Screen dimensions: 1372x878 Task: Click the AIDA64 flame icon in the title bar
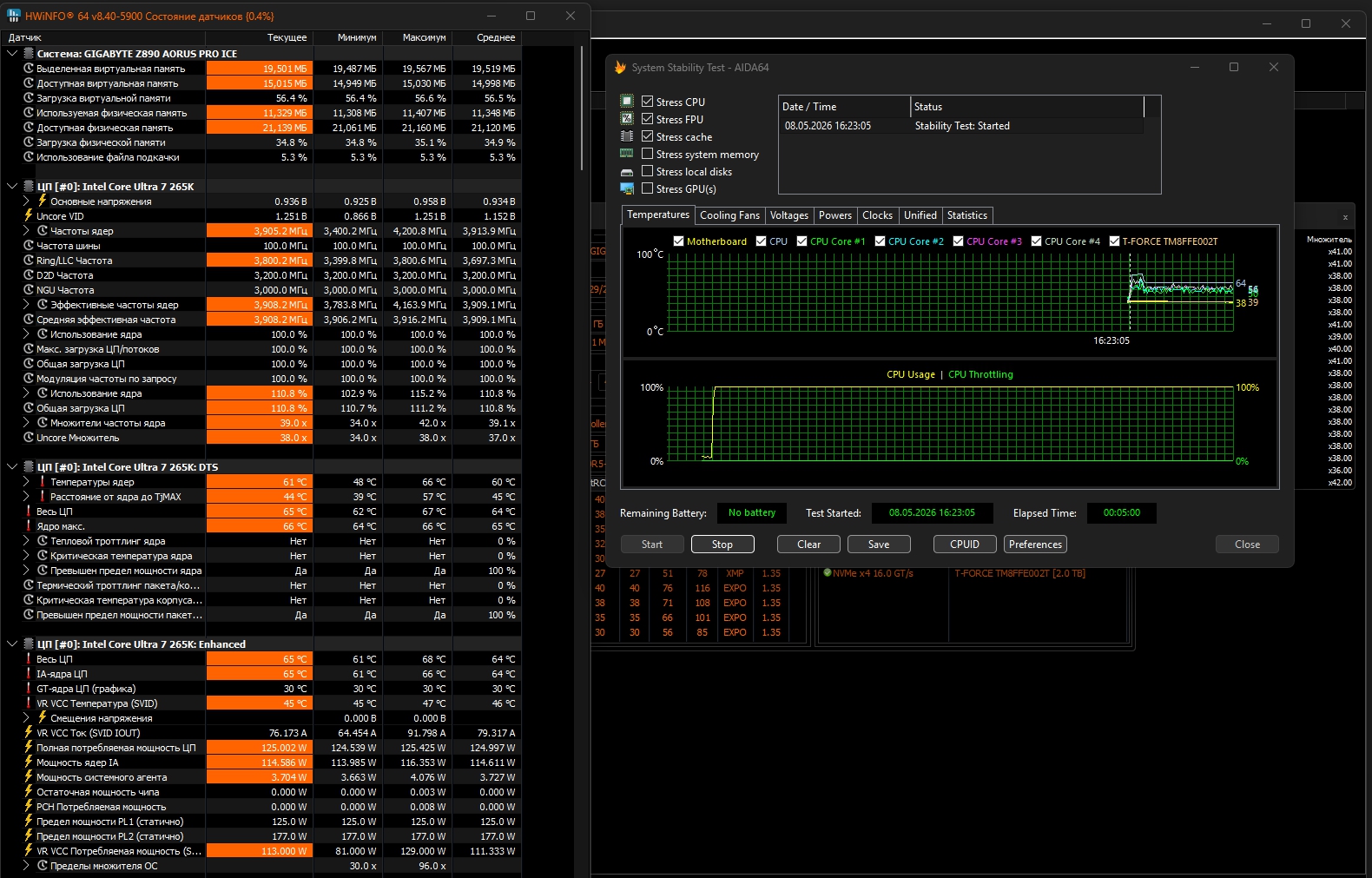(x=620, y=67)
